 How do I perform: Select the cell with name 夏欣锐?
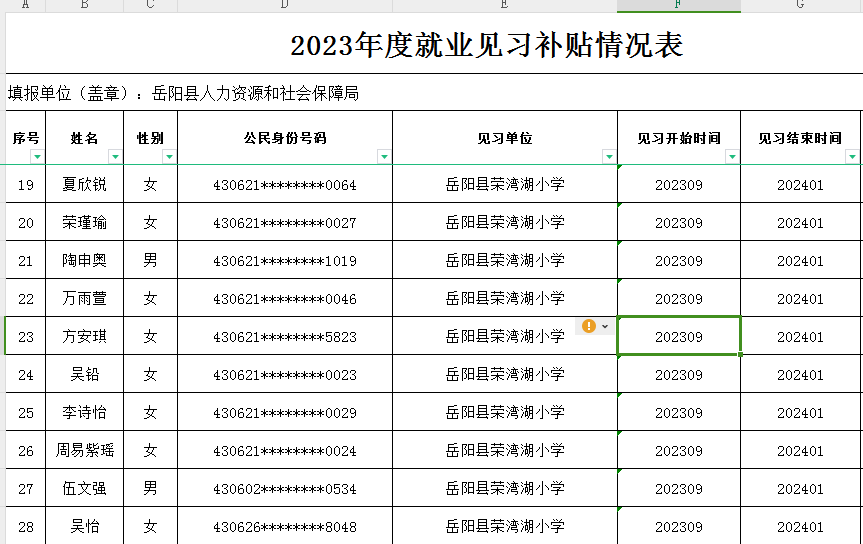84,185
